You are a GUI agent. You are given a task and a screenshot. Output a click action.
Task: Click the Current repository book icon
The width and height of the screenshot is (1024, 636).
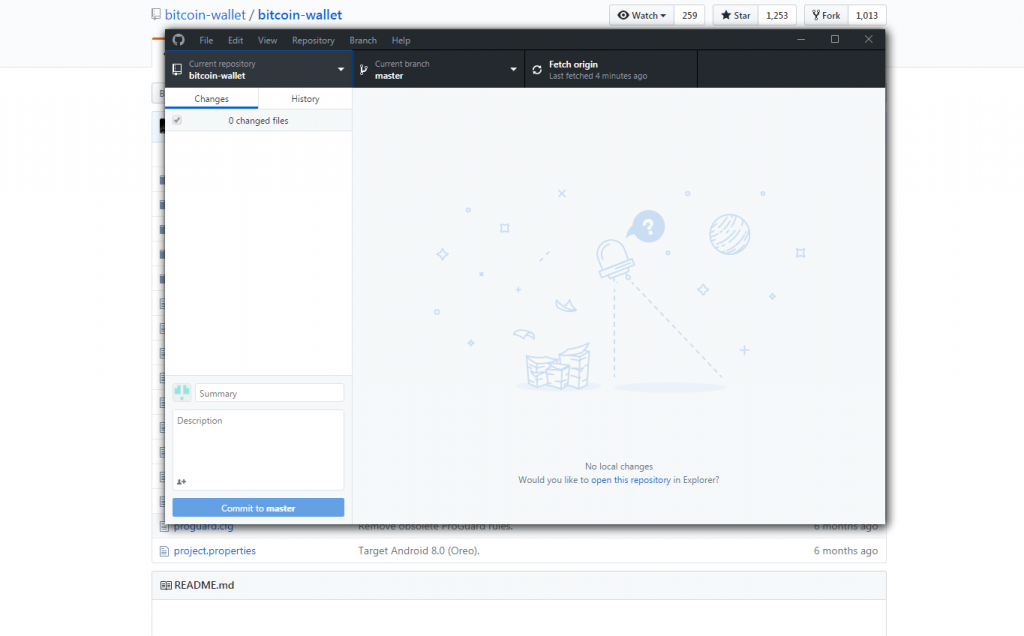[177, 69]
